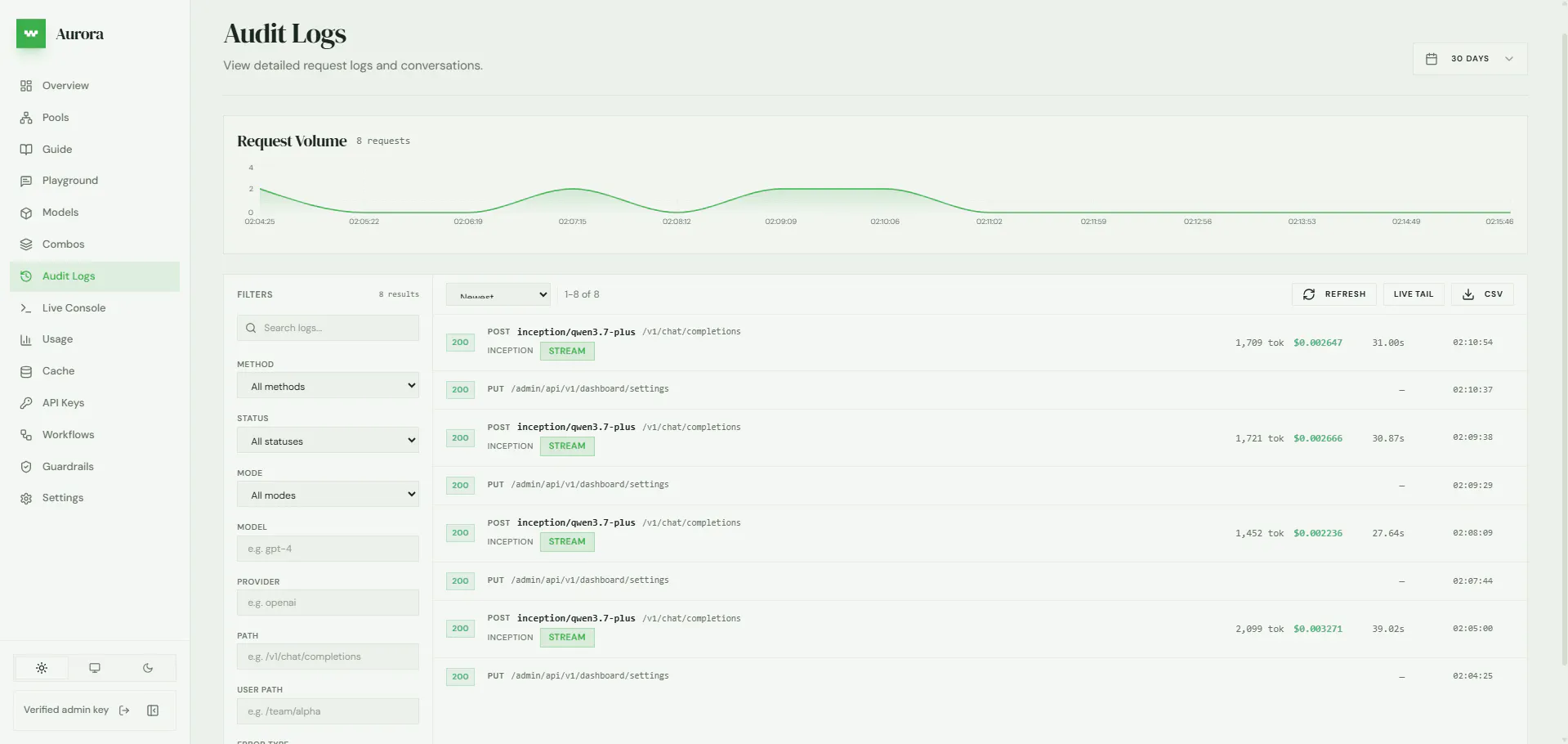Open the PUT settings log at 02:07:44
The width and height of the screenshot is (1568, 744).
coord(980,581)
